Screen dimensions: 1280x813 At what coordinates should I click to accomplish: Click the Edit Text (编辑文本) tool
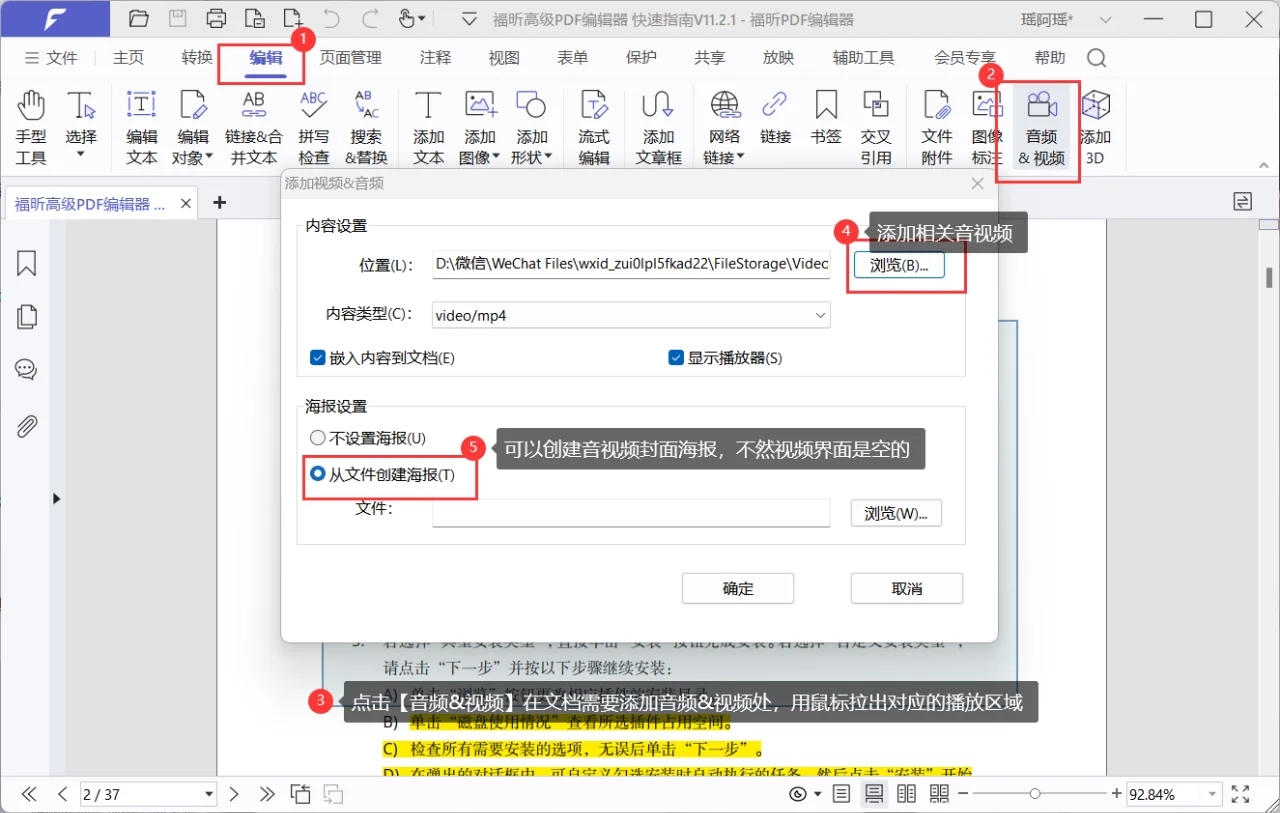tap(142, 127)
